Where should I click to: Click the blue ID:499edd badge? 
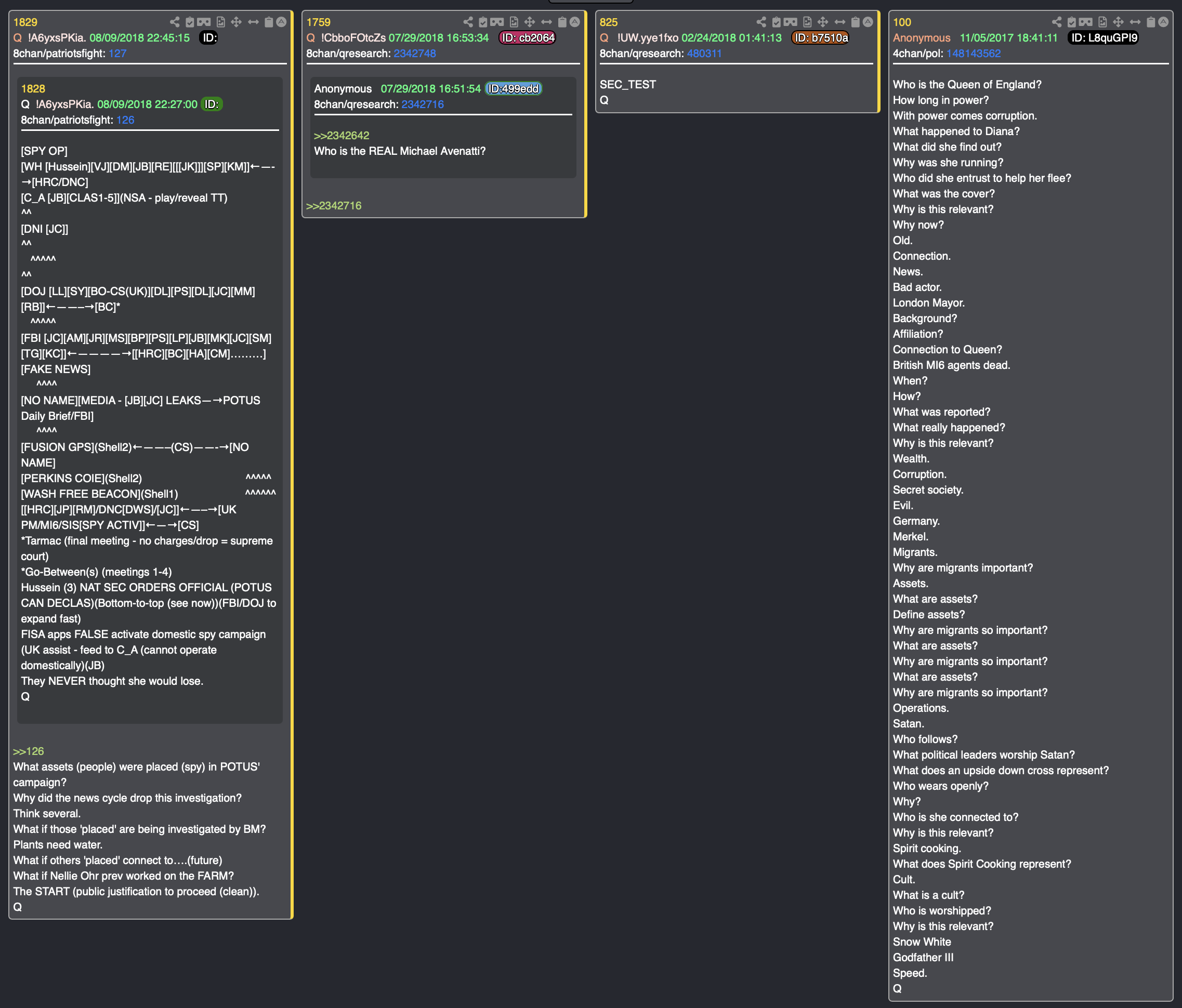click(x=514, y=89)
